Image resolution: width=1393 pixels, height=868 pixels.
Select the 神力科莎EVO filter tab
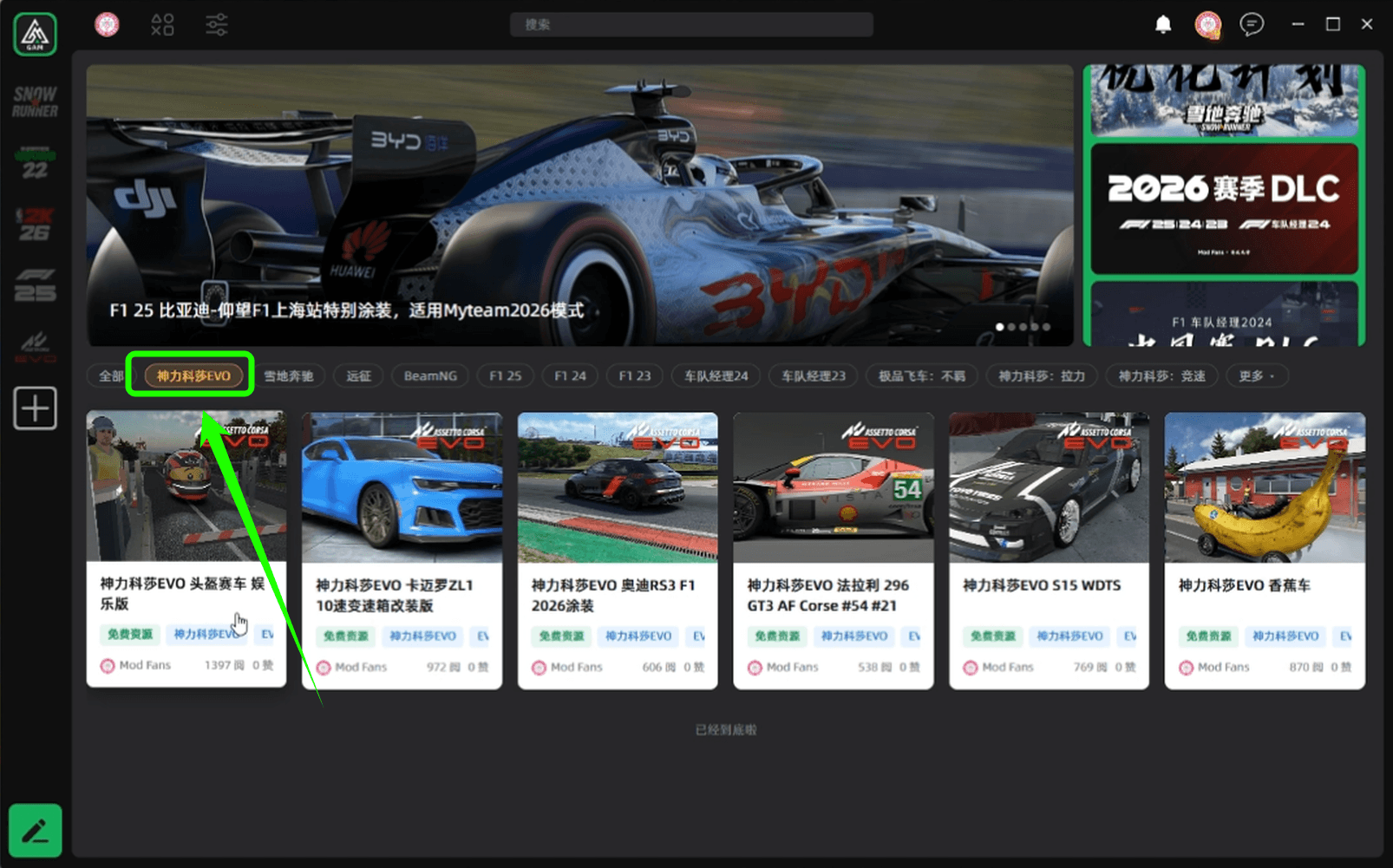193,375
